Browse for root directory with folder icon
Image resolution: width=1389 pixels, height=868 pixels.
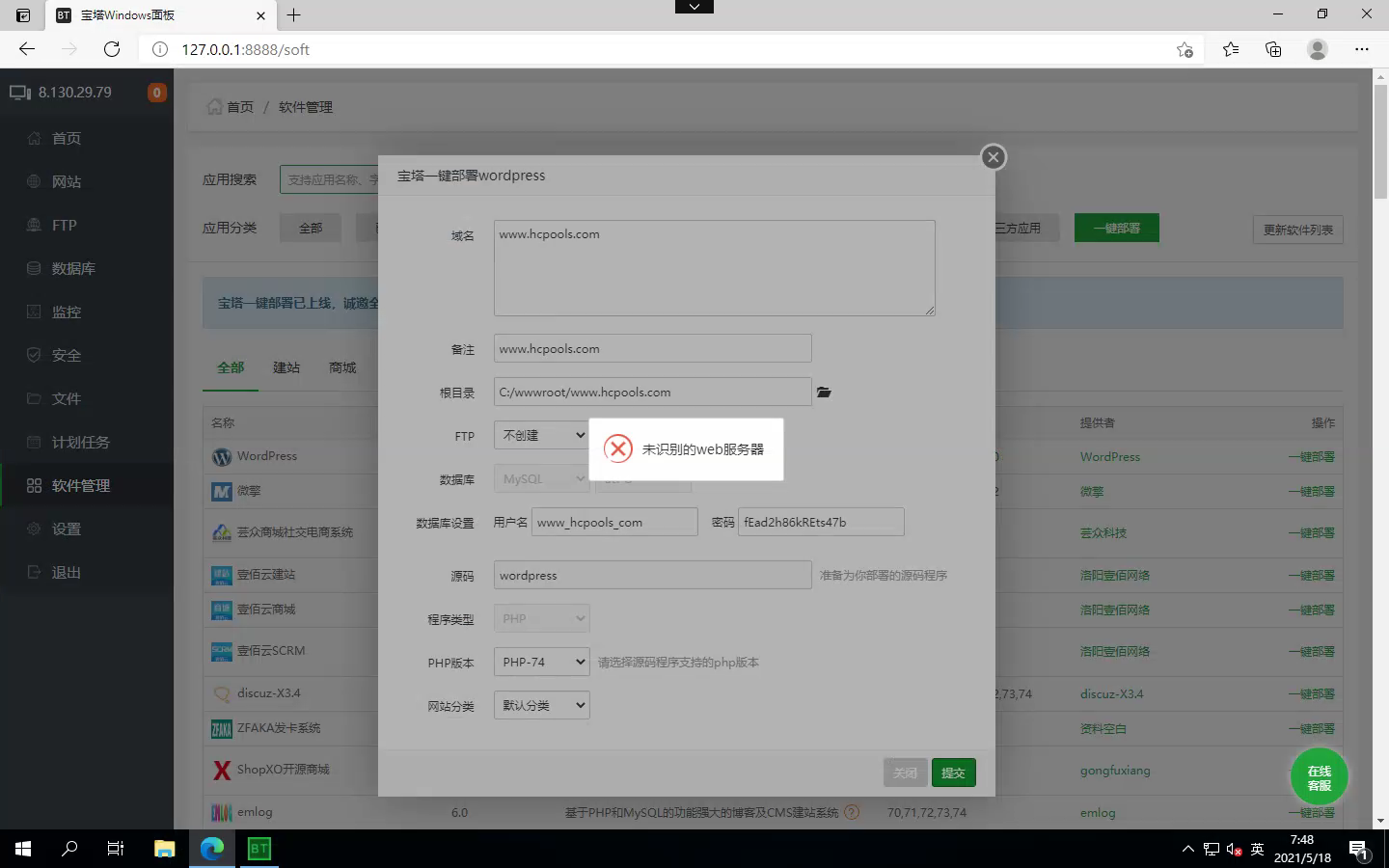(x=824, y=393)
